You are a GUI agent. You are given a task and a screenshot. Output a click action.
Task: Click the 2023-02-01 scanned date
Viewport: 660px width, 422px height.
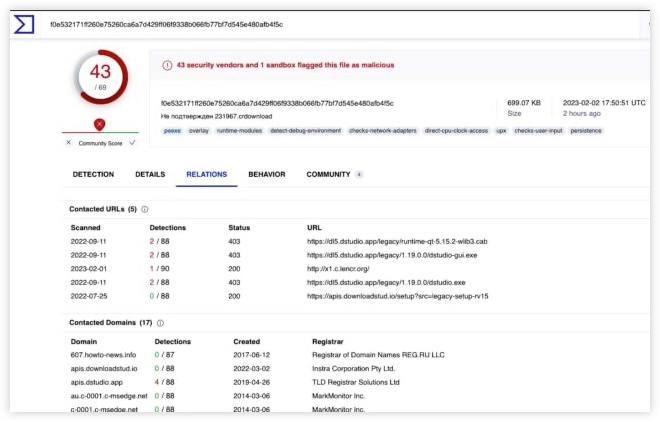click(x=88, y=269)
